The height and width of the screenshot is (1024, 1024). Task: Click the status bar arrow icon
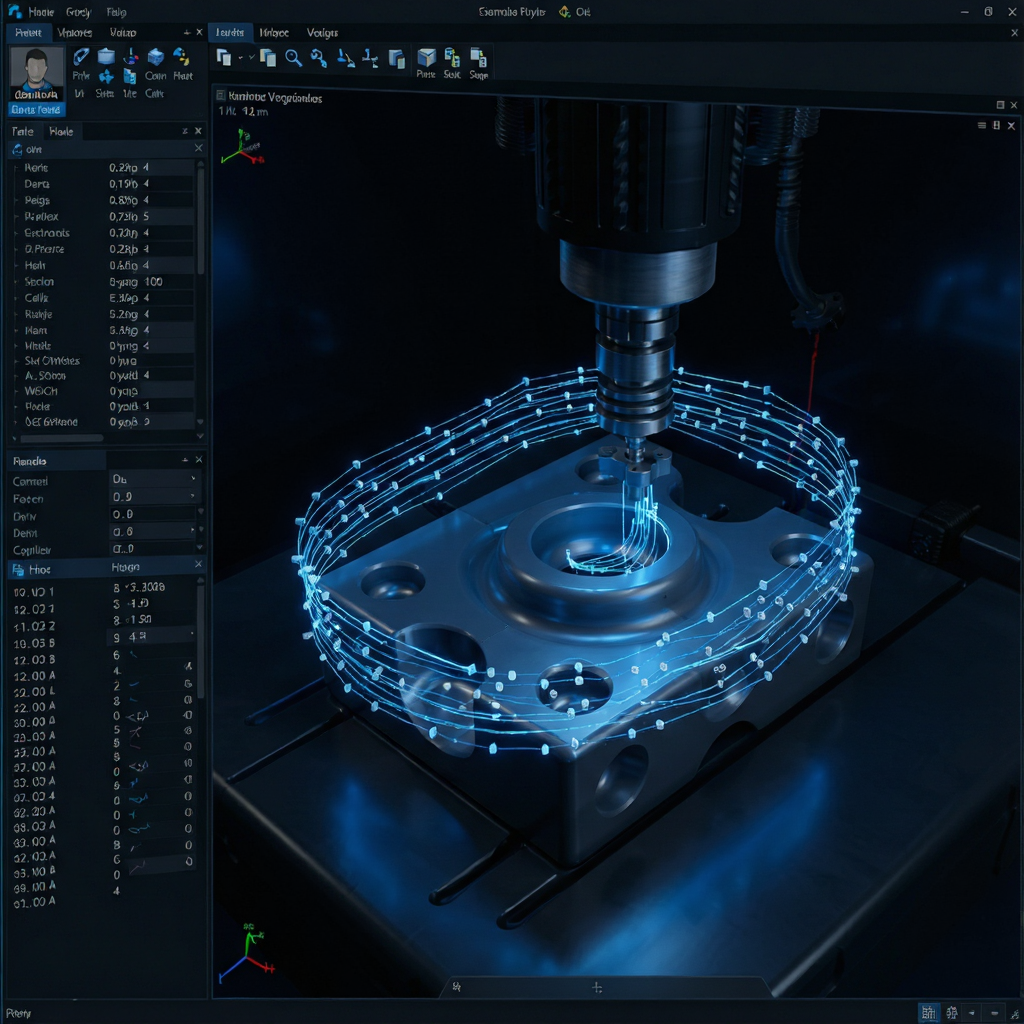click(x=972, y=1014)
